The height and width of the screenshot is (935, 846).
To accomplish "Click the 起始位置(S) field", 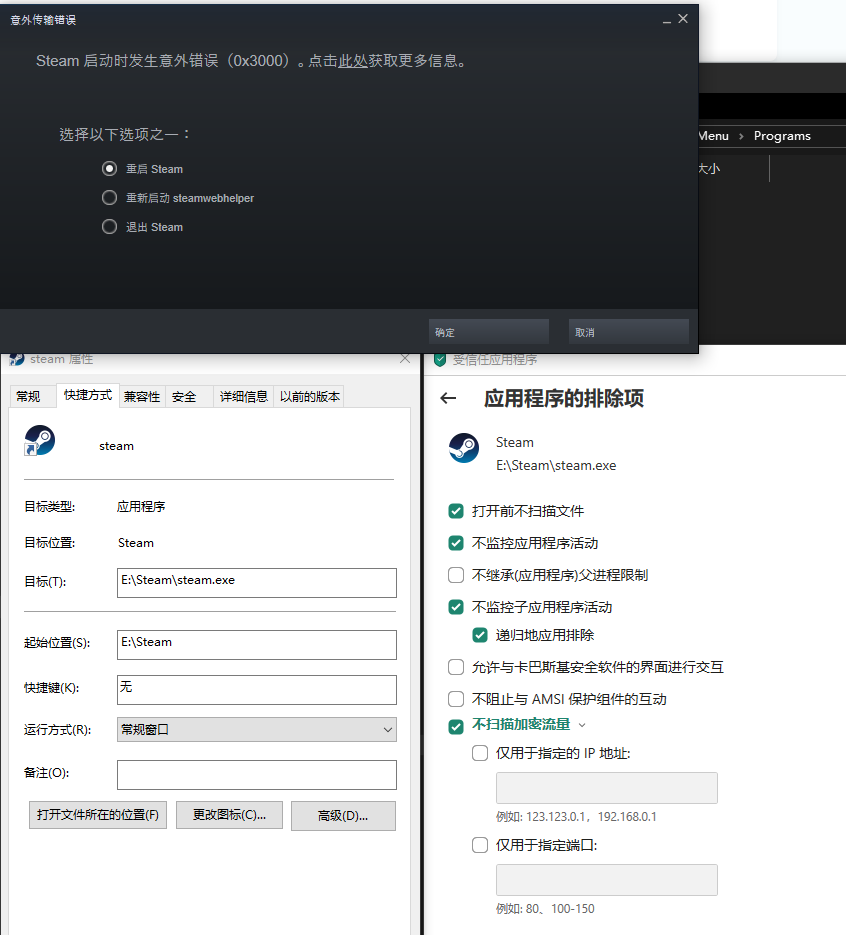I will tap(256, 645).
